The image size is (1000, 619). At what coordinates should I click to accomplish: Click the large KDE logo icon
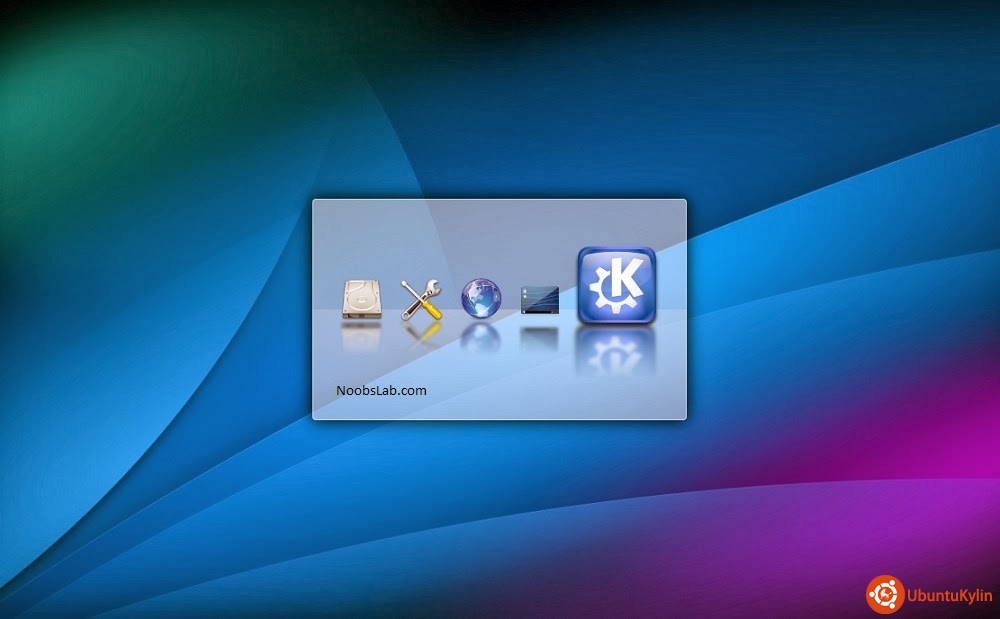[x=616, y=286]
